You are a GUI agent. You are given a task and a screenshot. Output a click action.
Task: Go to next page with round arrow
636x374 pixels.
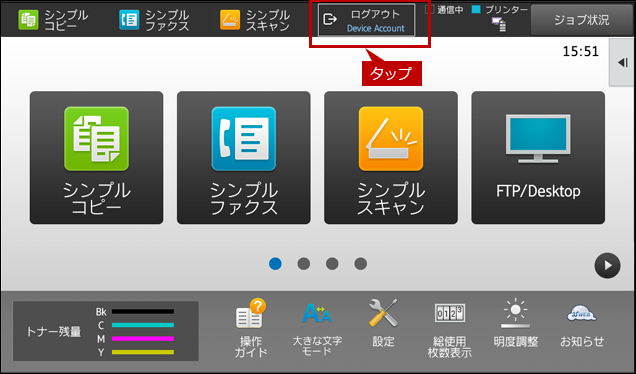tap(607, 266)
